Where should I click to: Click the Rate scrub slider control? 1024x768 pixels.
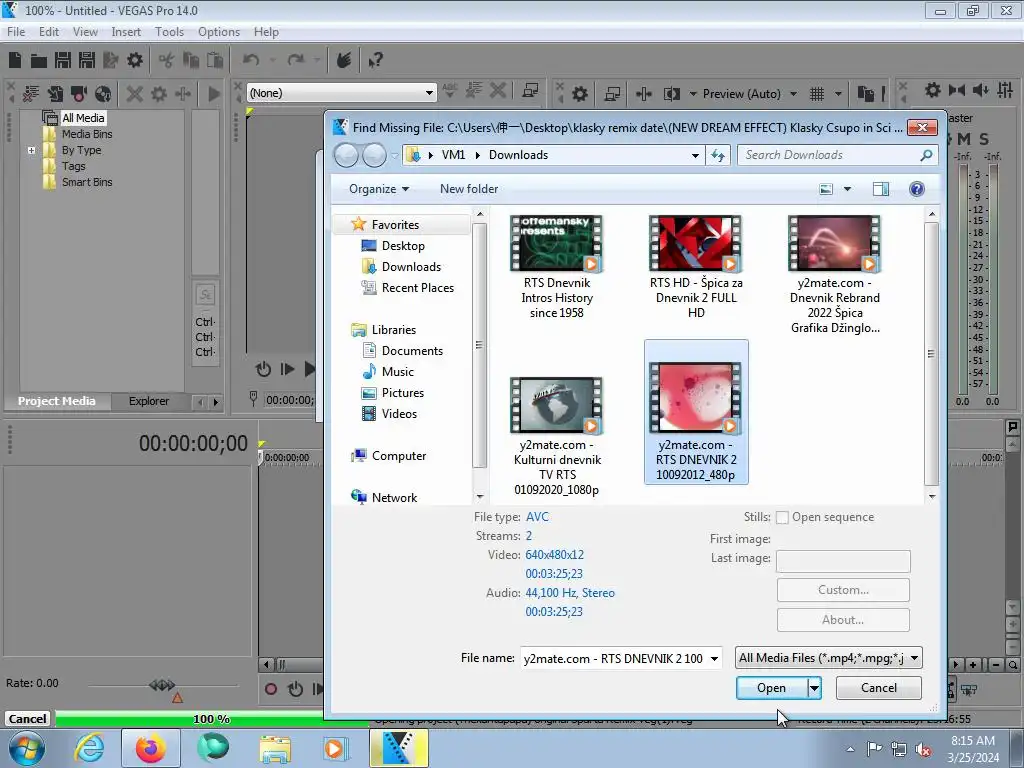coord(162,685)
